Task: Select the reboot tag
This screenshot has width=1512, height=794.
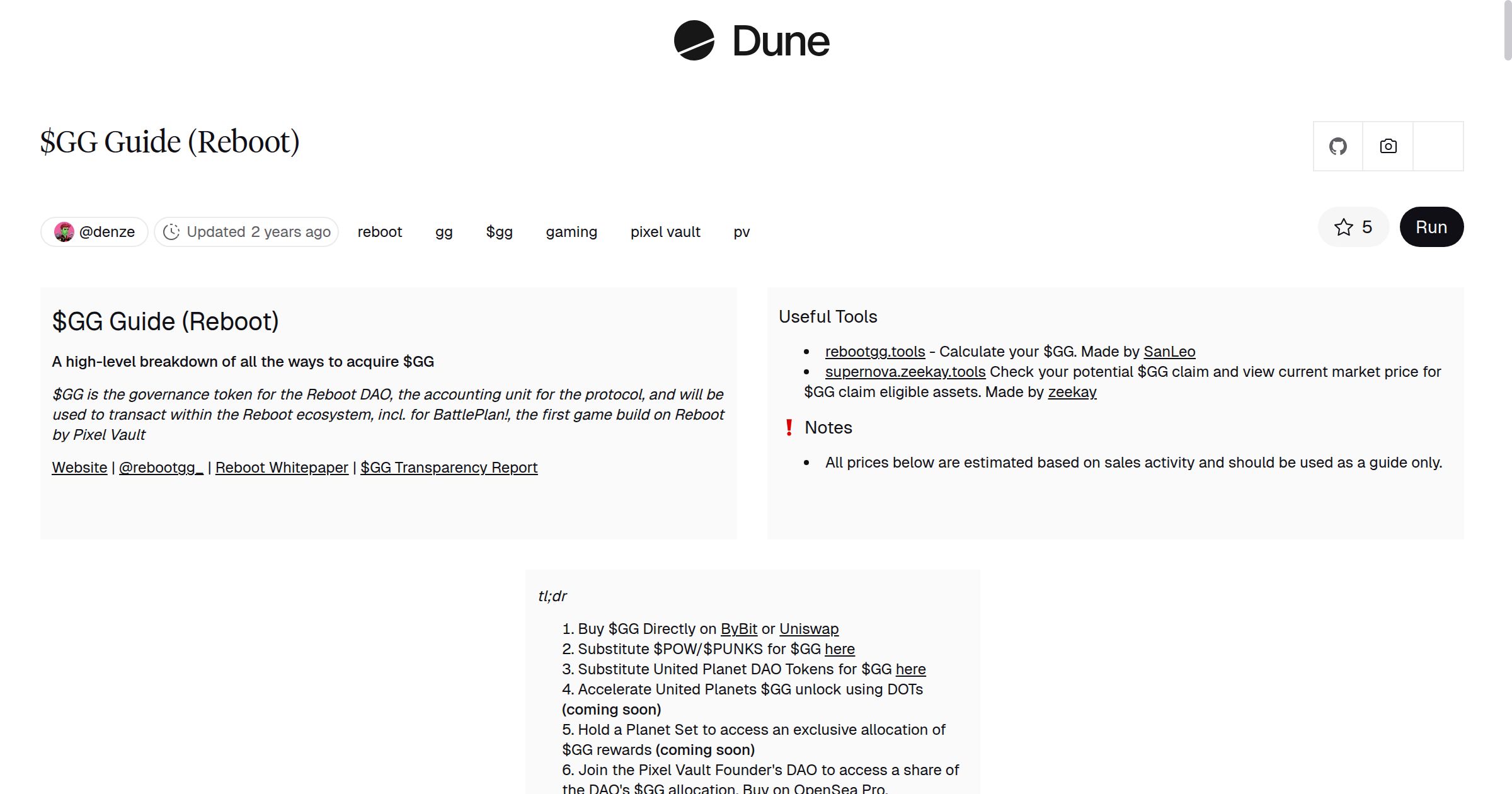Action: tap(379, 232)
